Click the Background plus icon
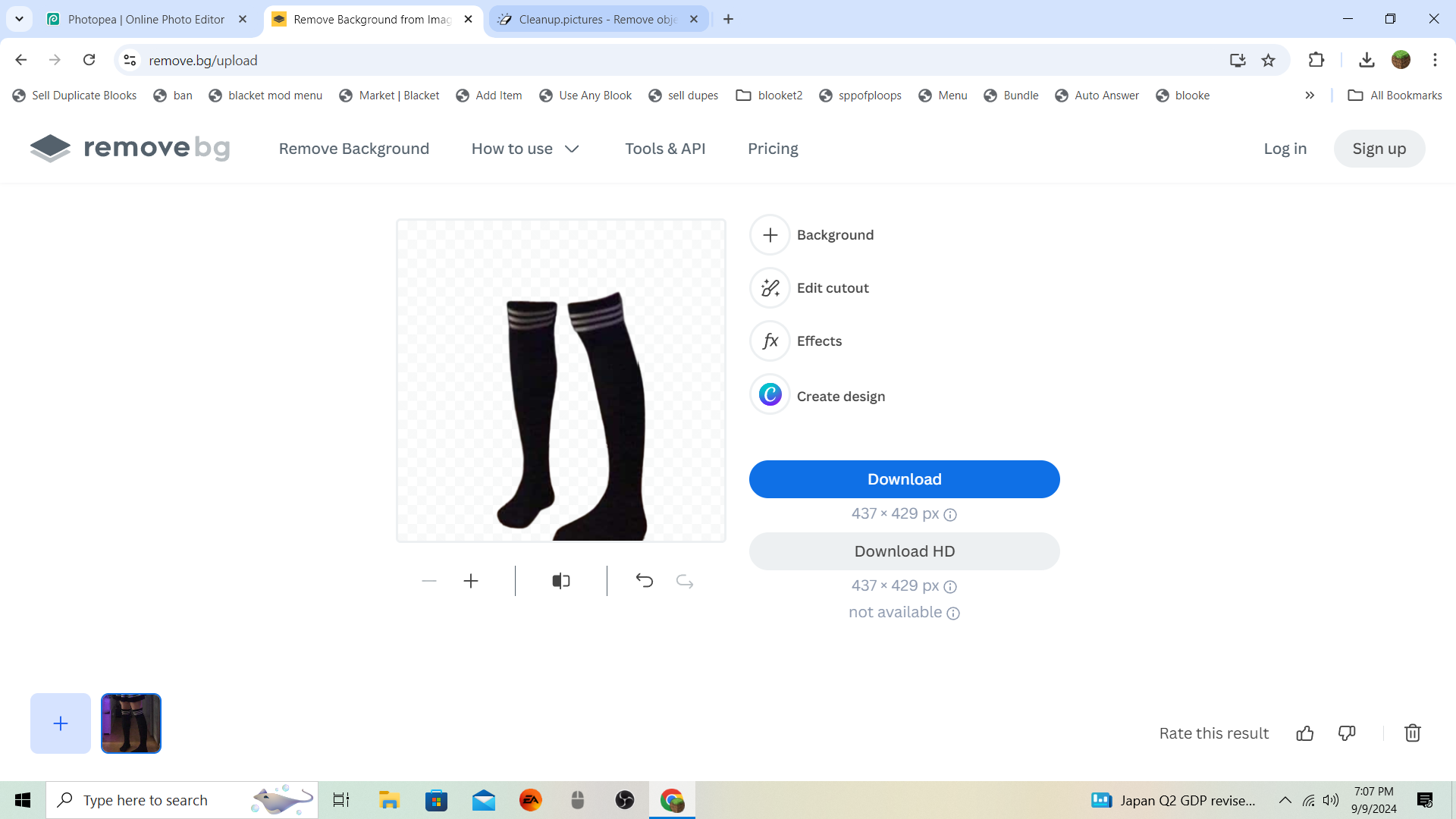Image resolution: width=1456 pixels, height=819 pixels. (770, 235)
